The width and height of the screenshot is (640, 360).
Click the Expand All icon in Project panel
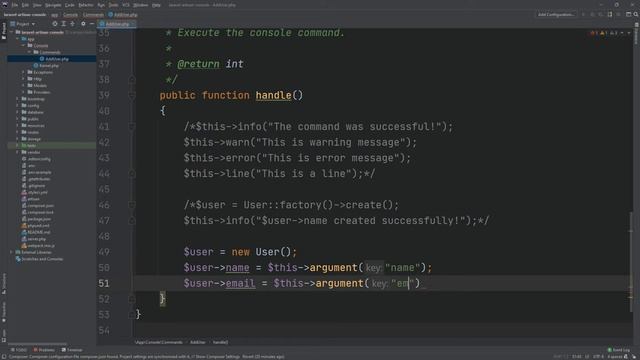[64, 24]
